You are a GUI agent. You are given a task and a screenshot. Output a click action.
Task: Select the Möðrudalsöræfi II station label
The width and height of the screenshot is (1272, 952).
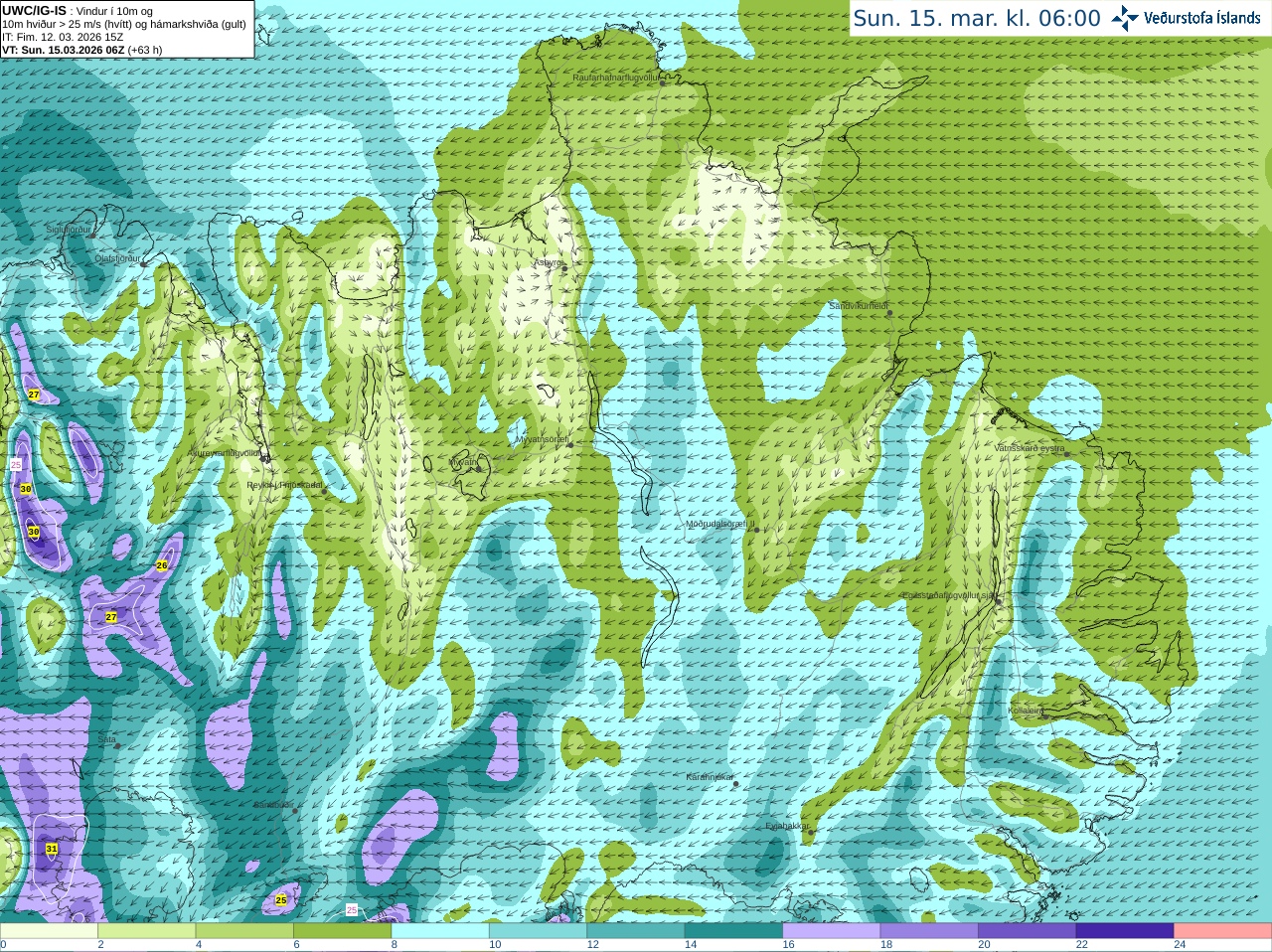click(x=720, y=524)
